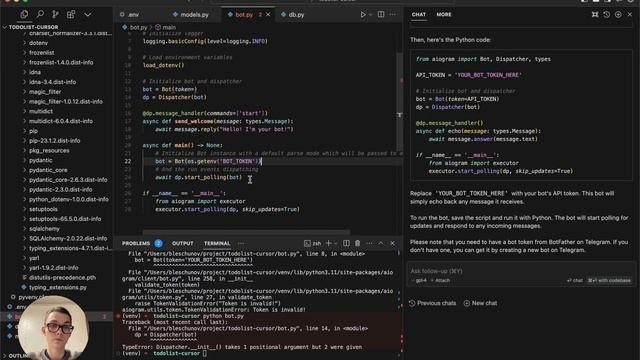This screenshot has height=360, width=640.
Task: Open the Source Control view icon
Action: click(x=55, y=15)
